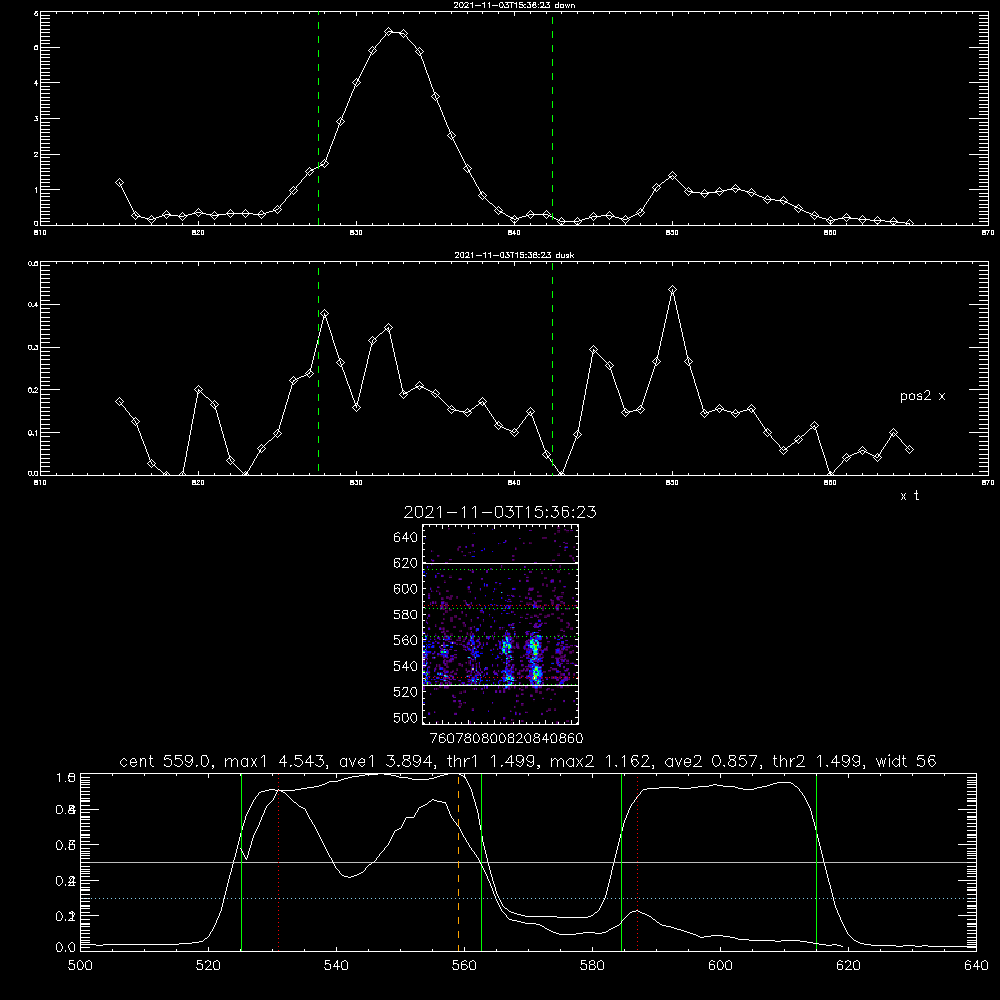Click the green vertical line near 563

[482, 862]
